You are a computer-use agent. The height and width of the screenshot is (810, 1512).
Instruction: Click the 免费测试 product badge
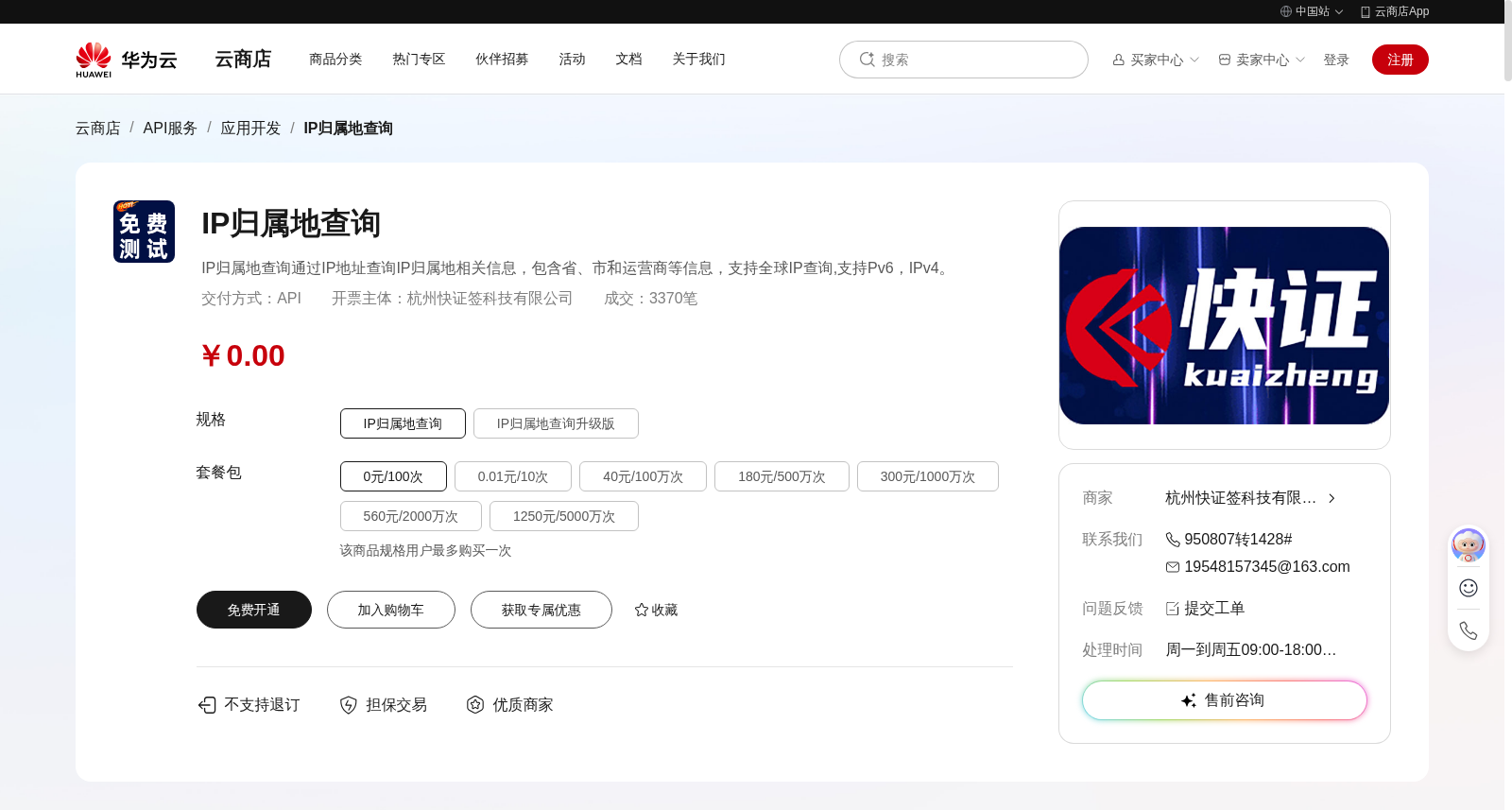144,232
